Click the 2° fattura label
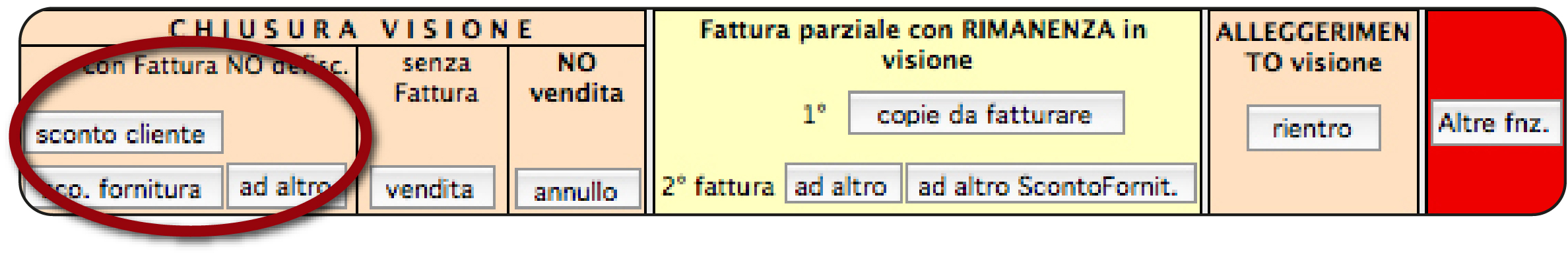This screenshot has height=255, width=1568. pos(718,186)
